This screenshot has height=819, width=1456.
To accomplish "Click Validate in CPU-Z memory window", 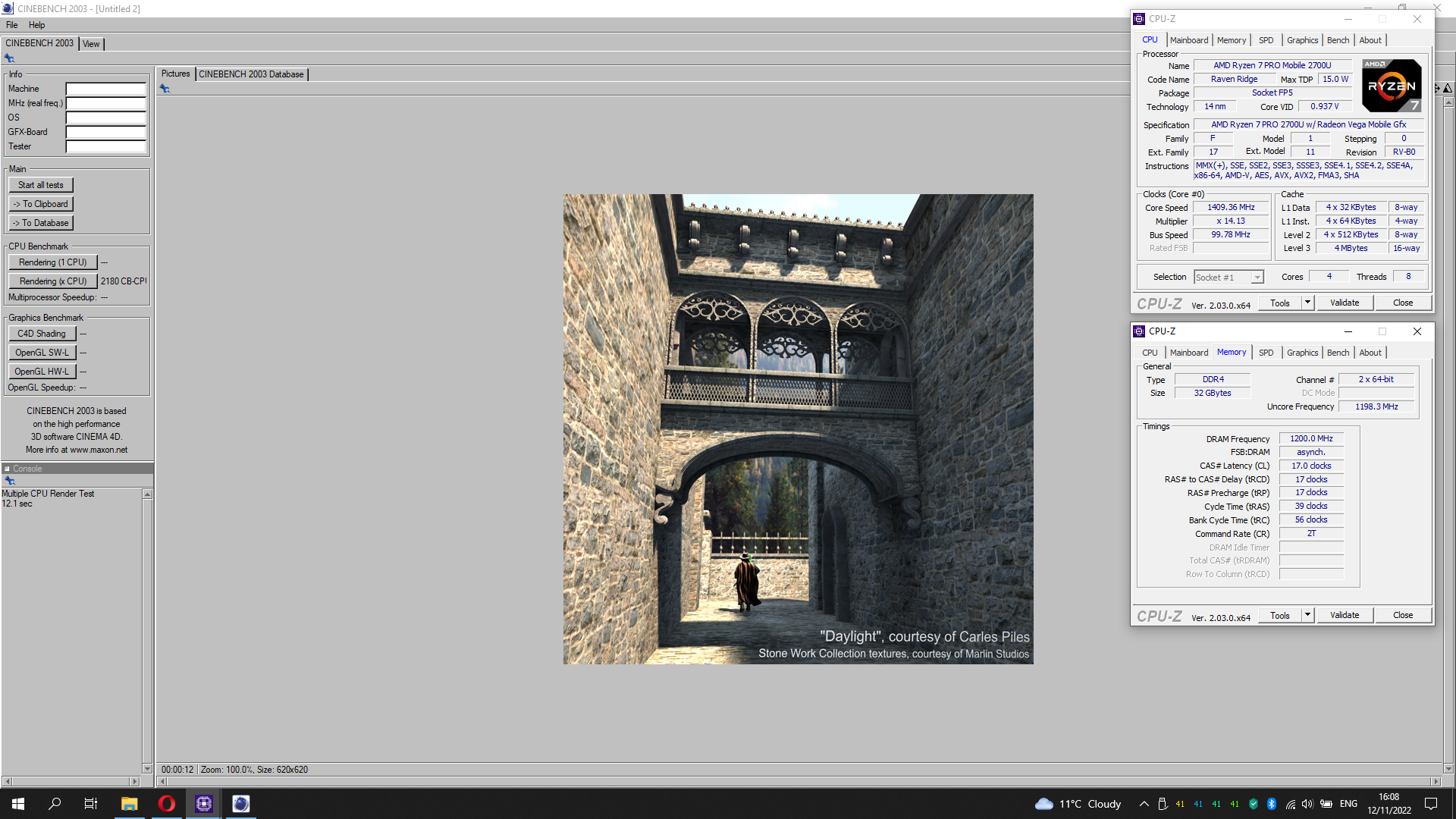I will tap(1345, 615).
